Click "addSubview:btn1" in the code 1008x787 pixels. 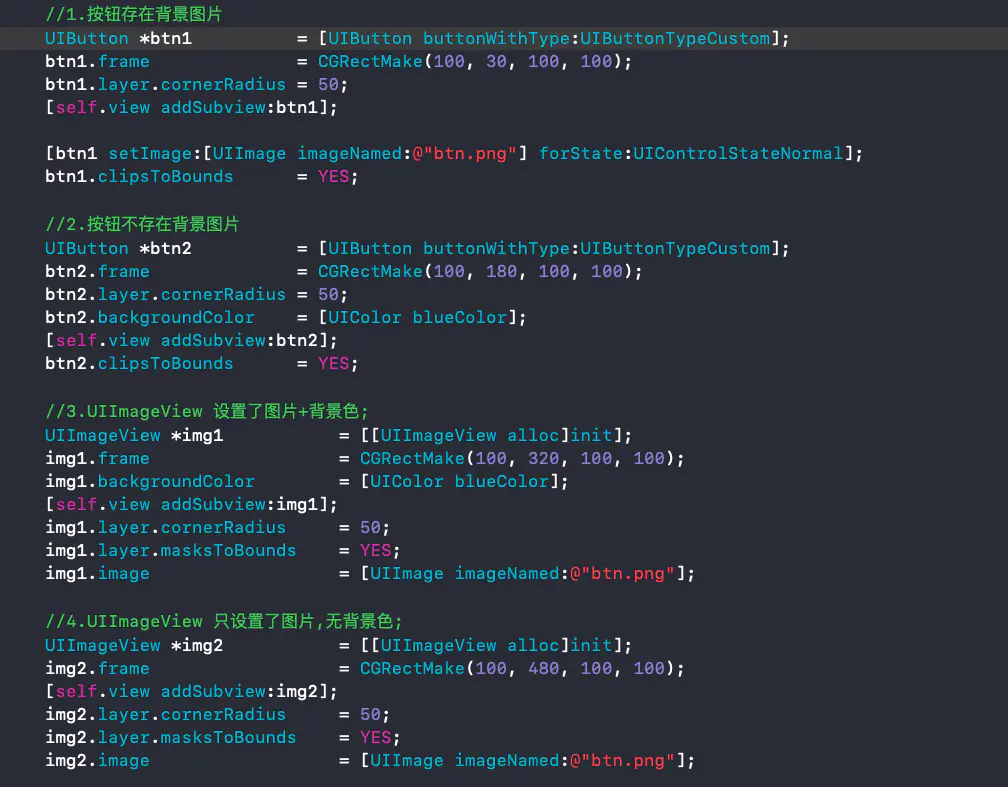(x=239, y=107)
